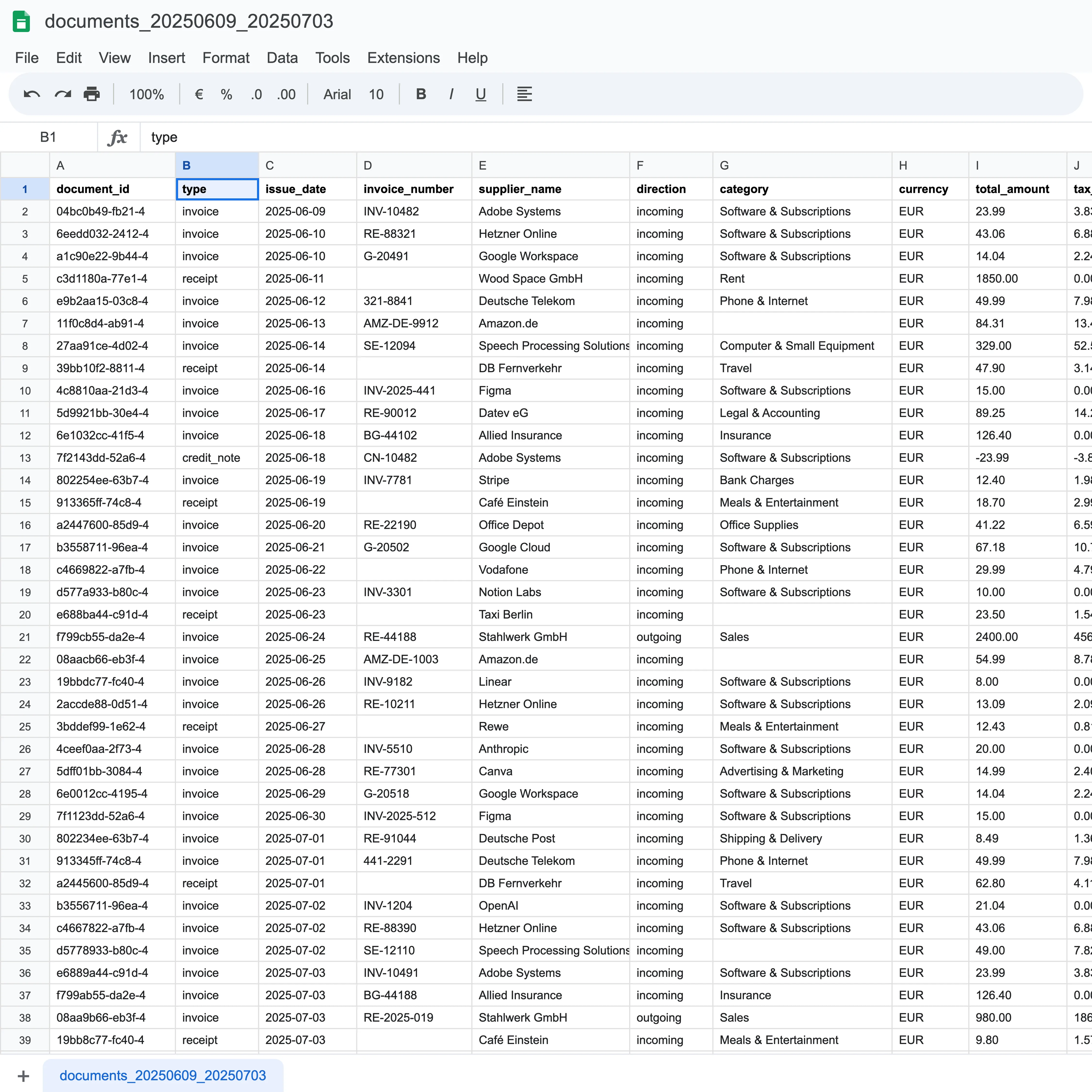Click the OpenAI supplier cell
Image resolution: width=1092 pixels, height=1092 pixels.
(551, 905)
